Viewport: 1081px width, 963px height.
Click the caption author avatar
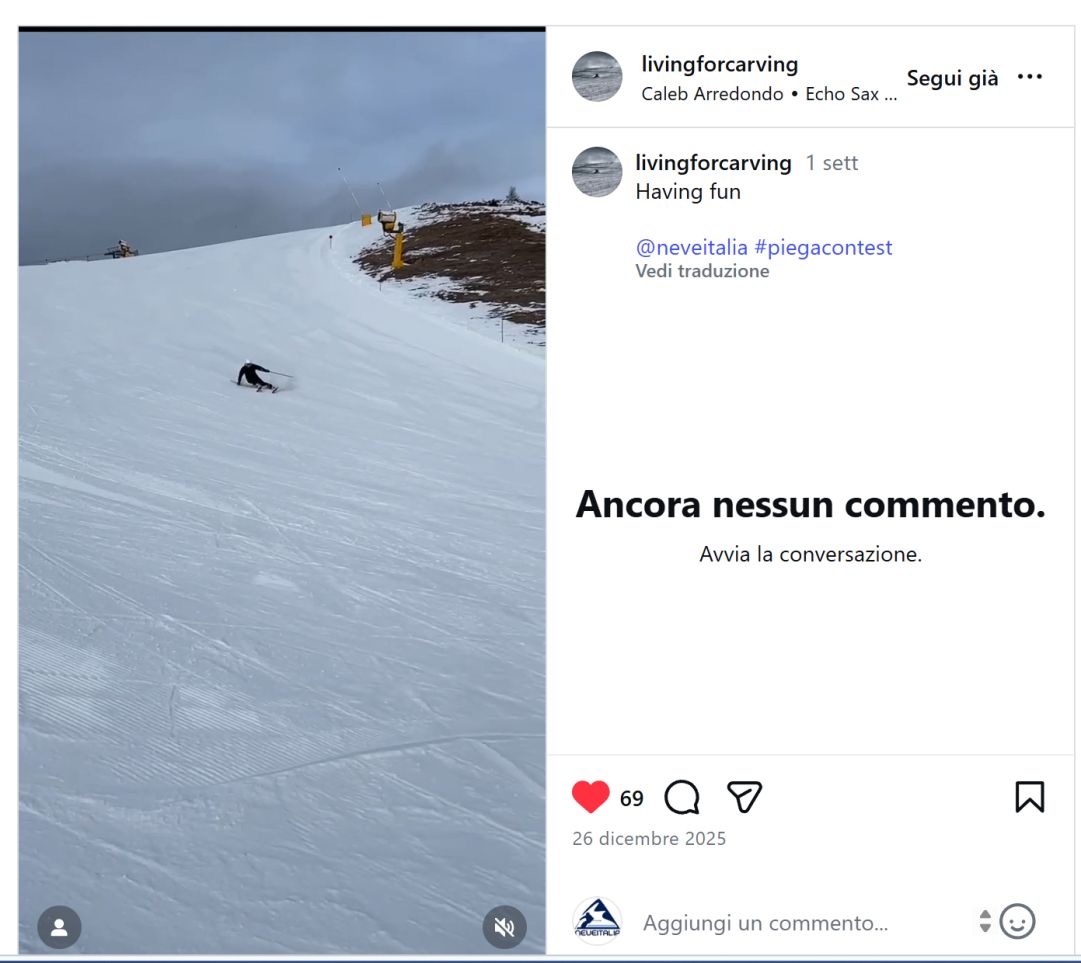click(x=597, y=172)
